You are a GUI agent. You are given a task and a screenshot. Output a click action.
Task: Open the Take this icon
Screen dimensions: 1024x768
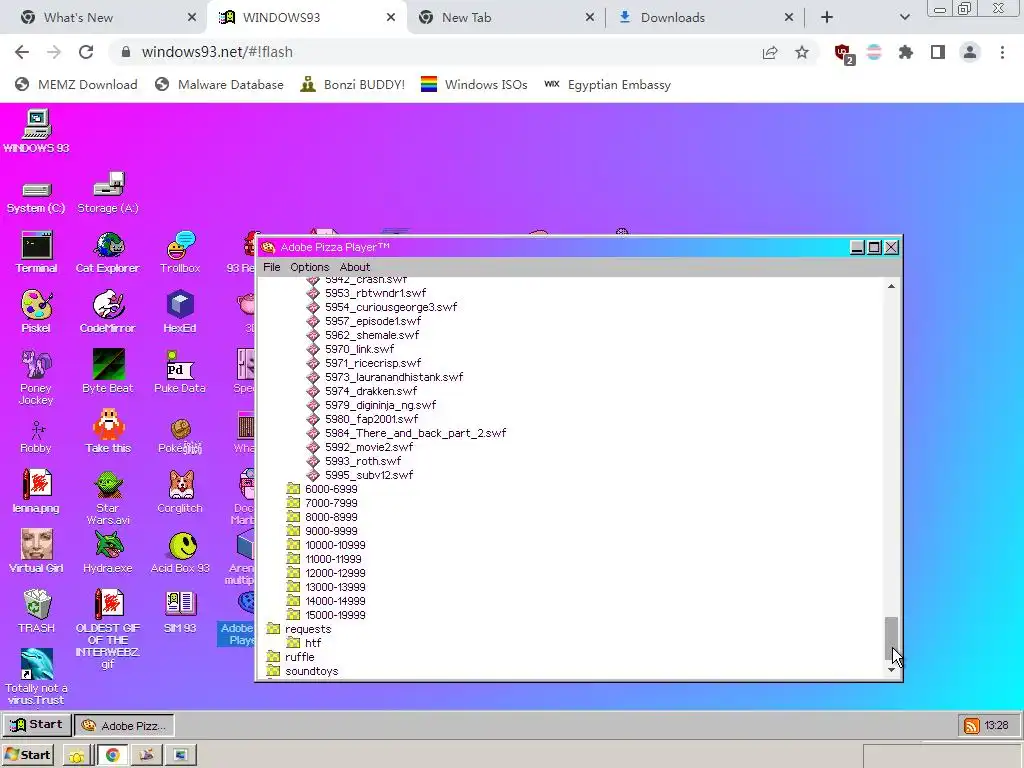coord(108,432)
